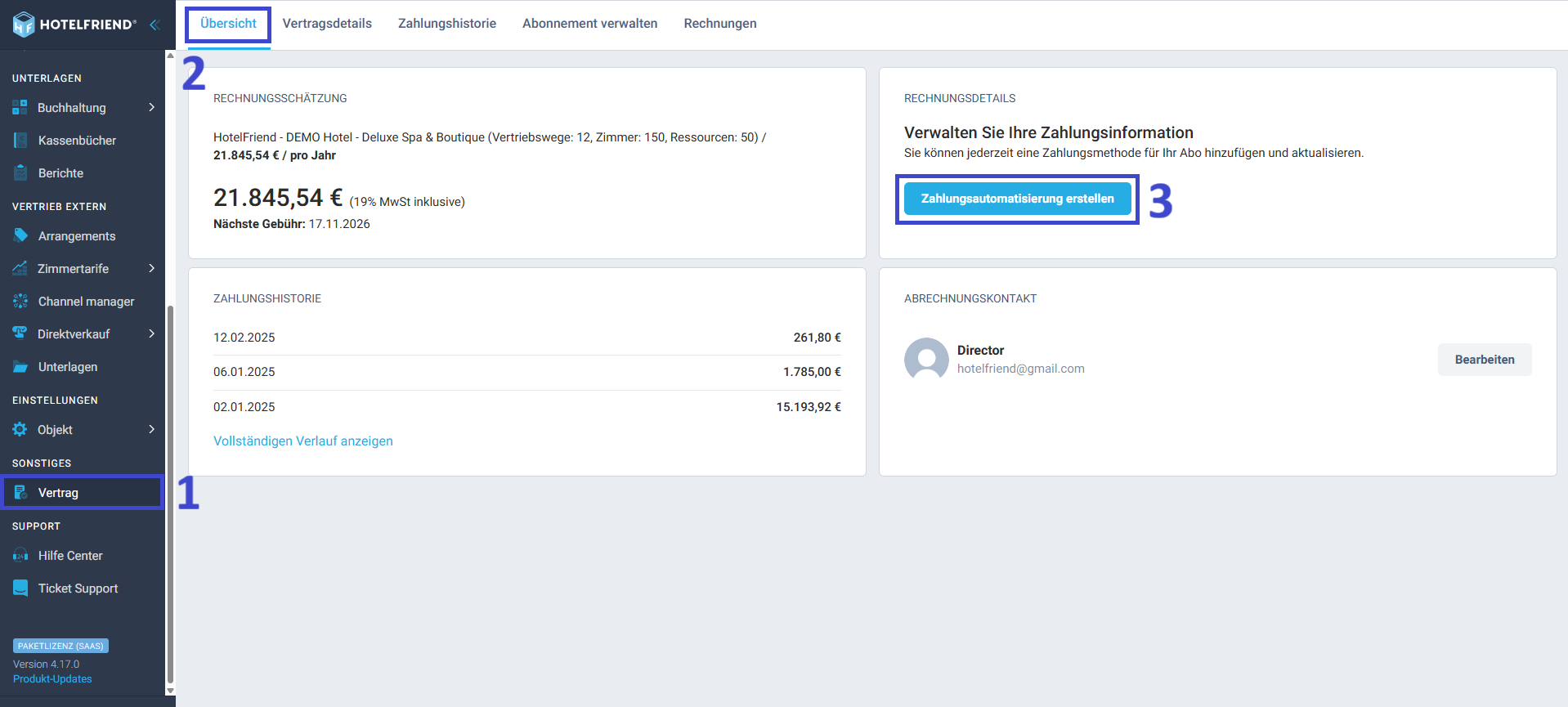
Task: Click the Buchhaltung sidebar icon
Action: click(20, 107)
